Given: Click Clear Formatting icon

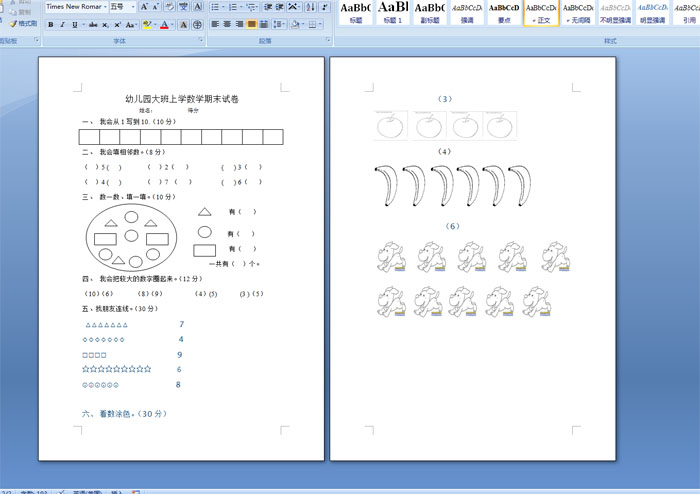Looking at the screenshot, I should coord(170,7).
